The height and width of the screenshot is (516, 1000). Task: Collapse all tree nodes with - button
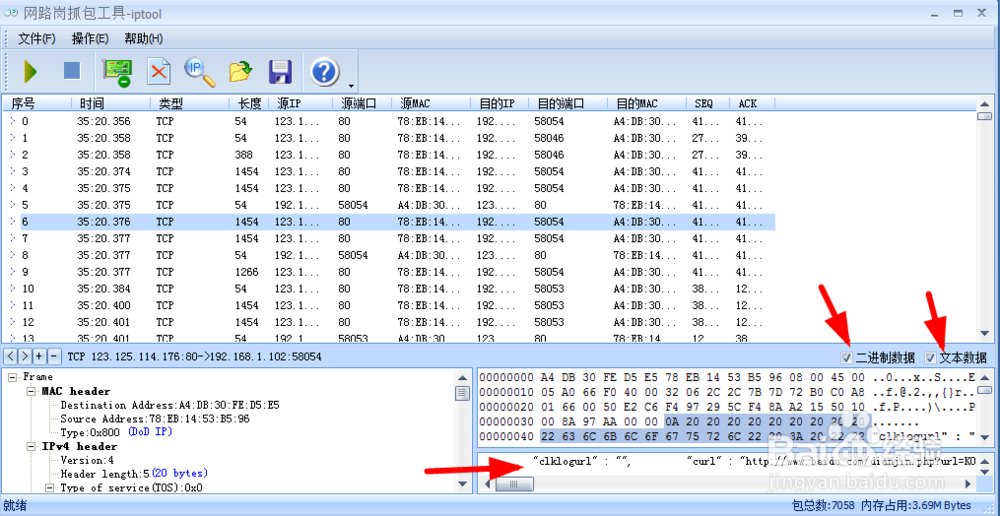coord(54,357)
